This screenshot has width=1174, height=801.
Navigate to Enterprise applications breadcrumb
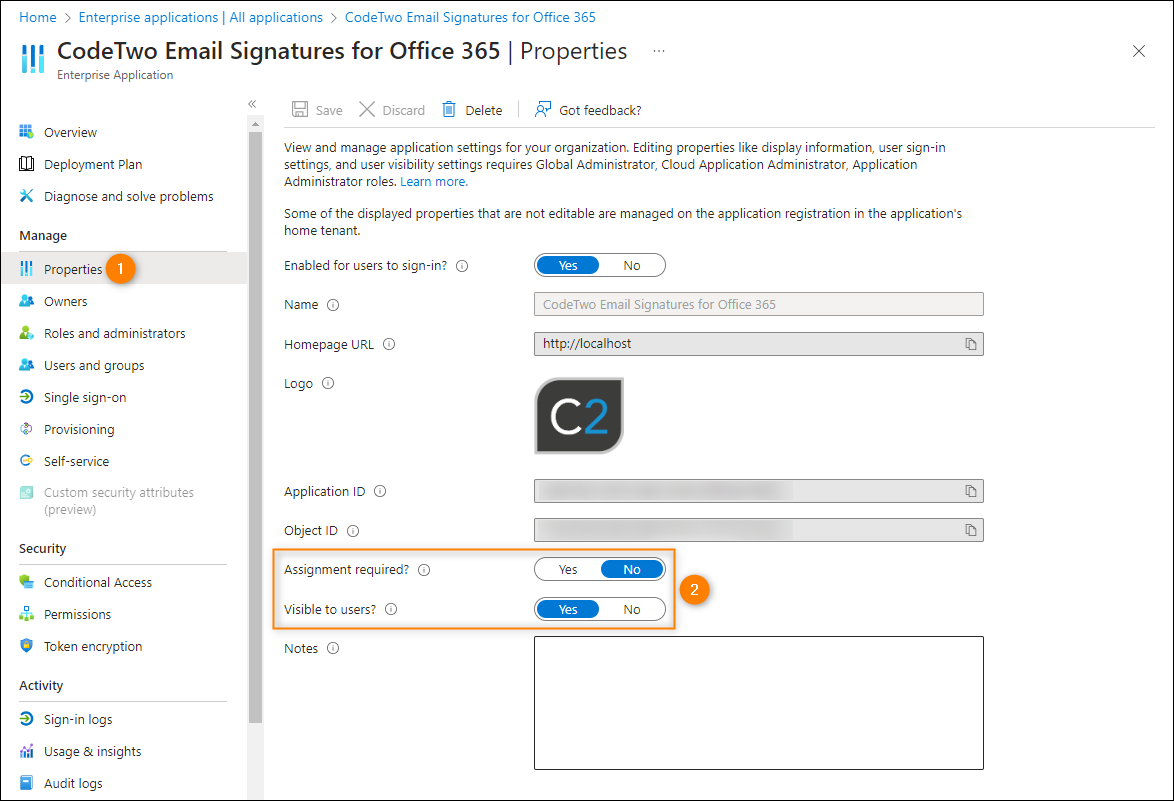tap(201, 17)
